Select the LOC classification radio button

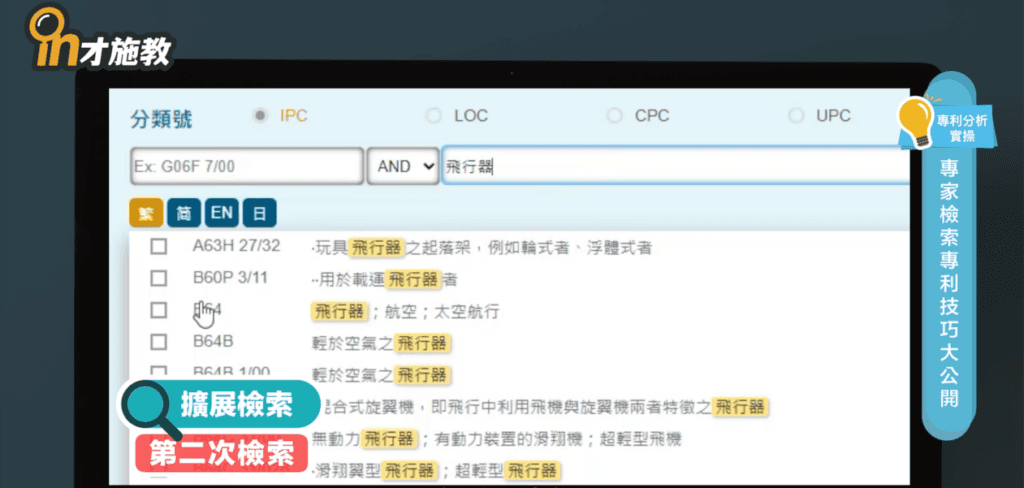(433, 116)
